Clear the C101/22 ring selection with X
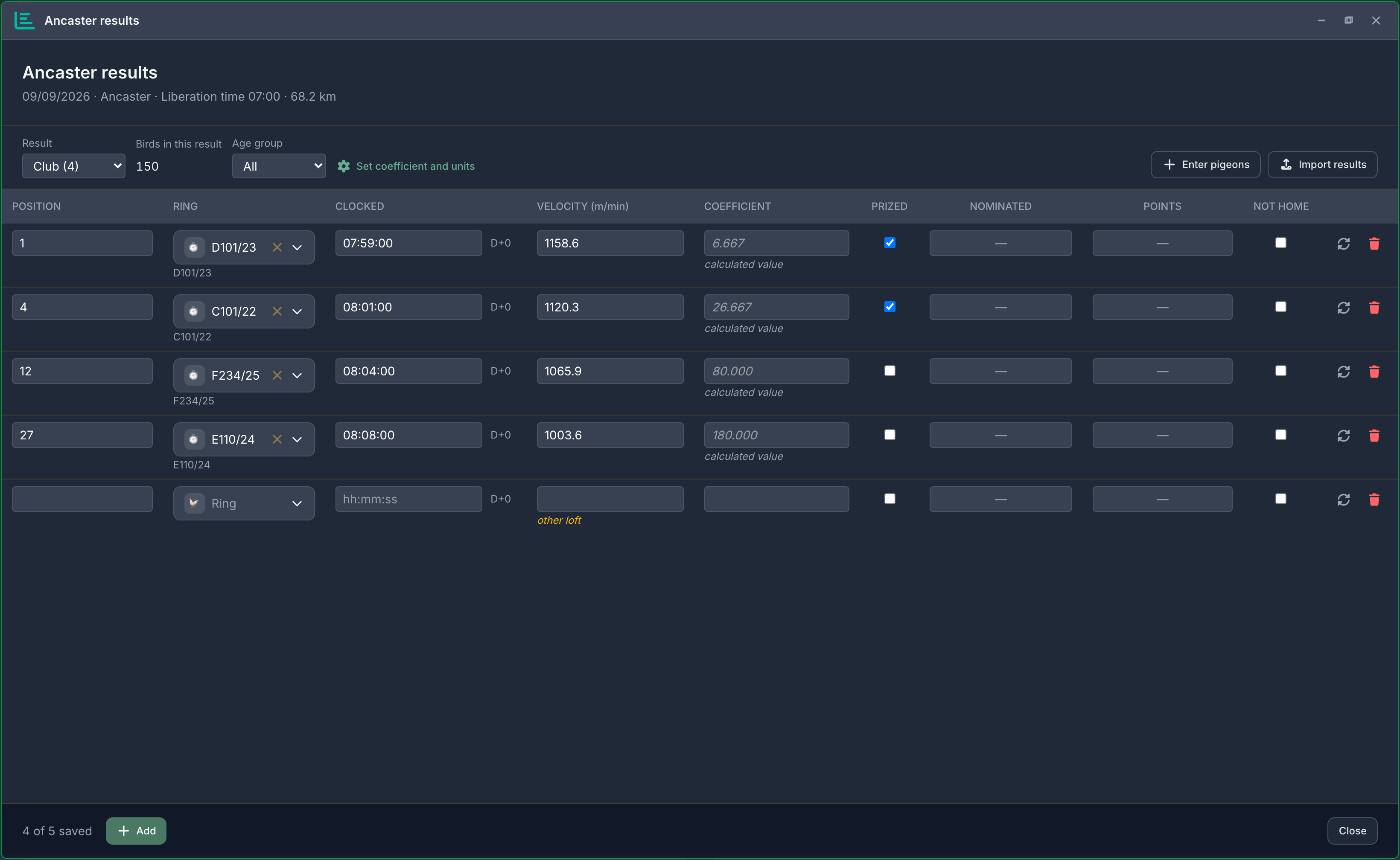 click(277, 311)
